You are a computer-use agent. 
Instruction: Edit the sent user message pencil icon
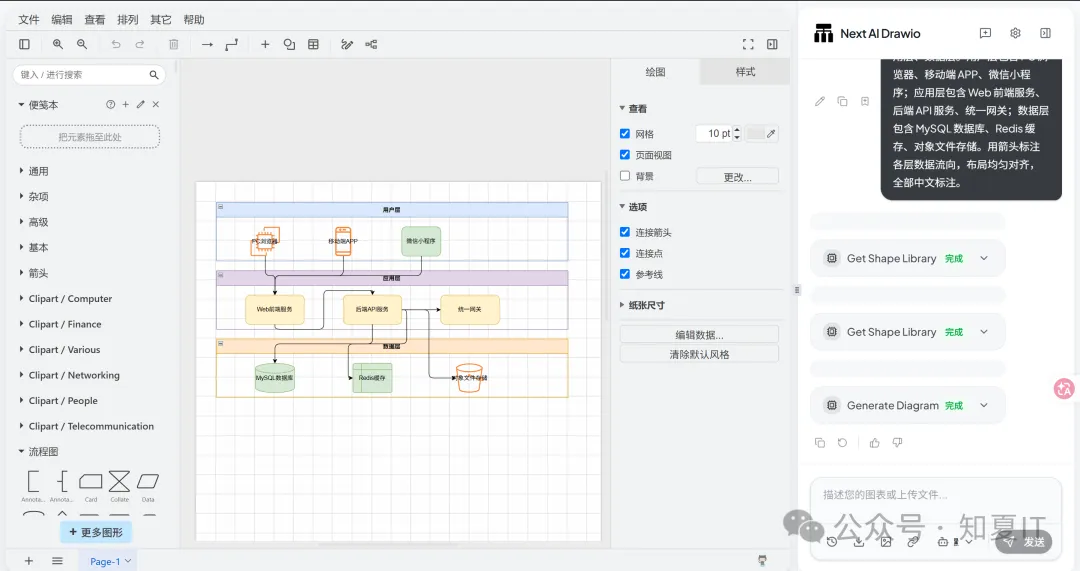pos(820,101)
